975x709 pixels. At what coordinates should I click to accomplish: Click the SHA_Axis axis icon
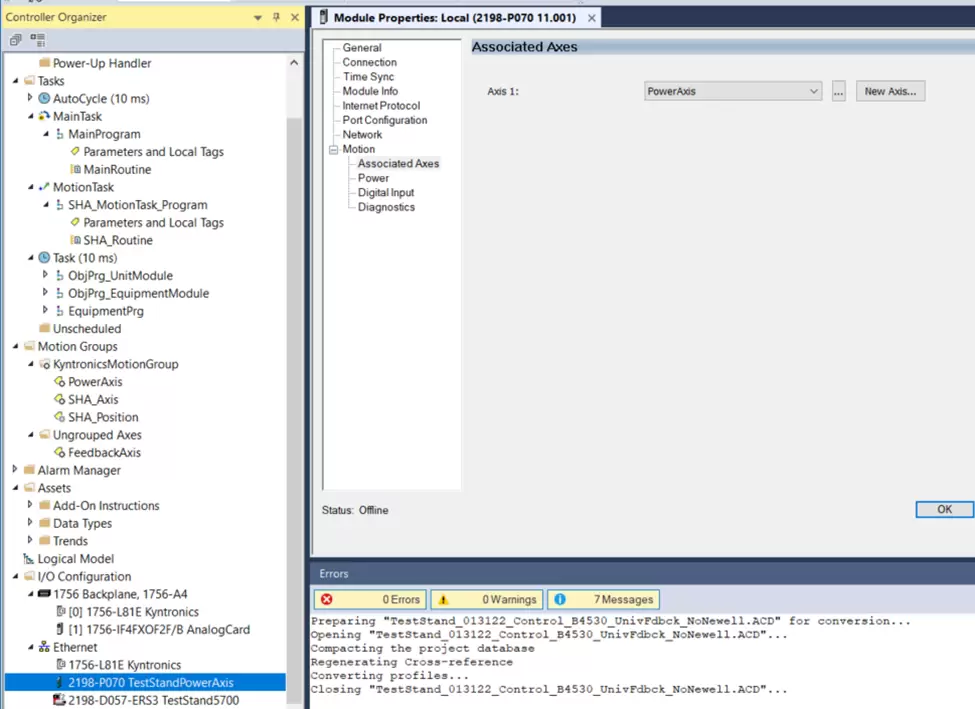pos(60,399)
